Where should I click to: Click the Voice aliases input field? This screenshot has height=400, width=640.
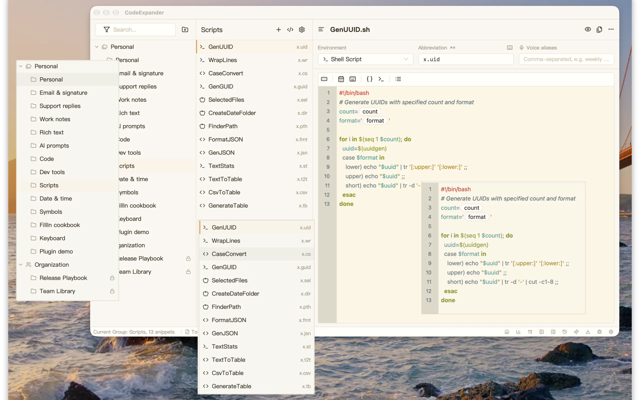[566, 59]
